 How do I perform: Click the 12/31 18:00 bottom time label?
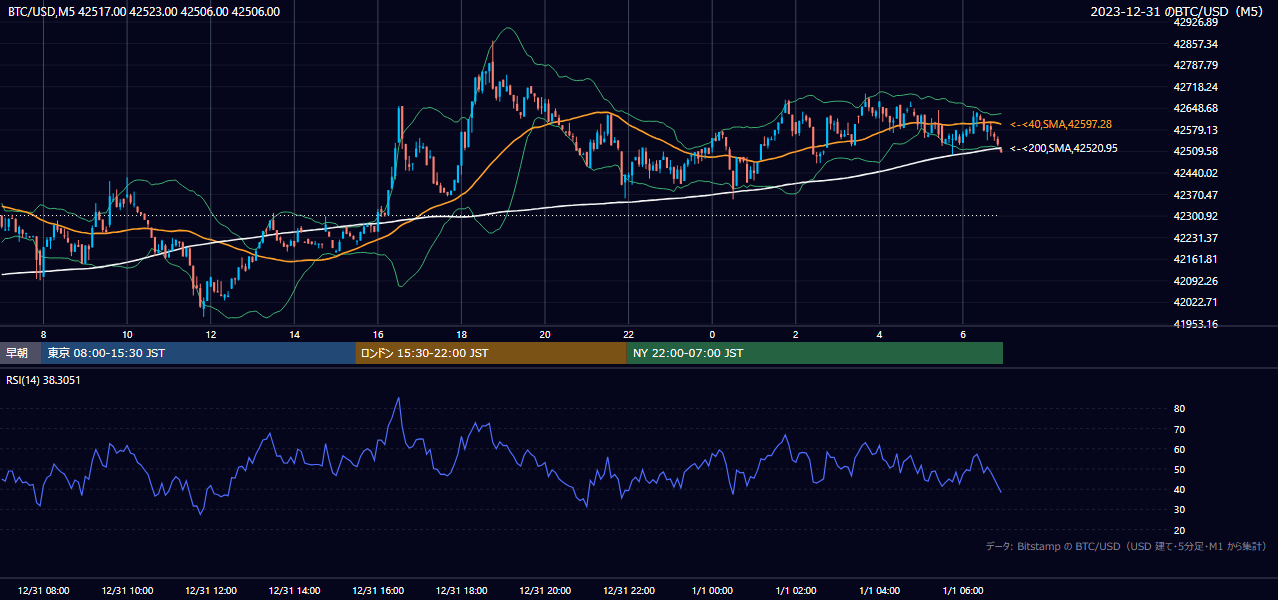[x=461, y=590]
